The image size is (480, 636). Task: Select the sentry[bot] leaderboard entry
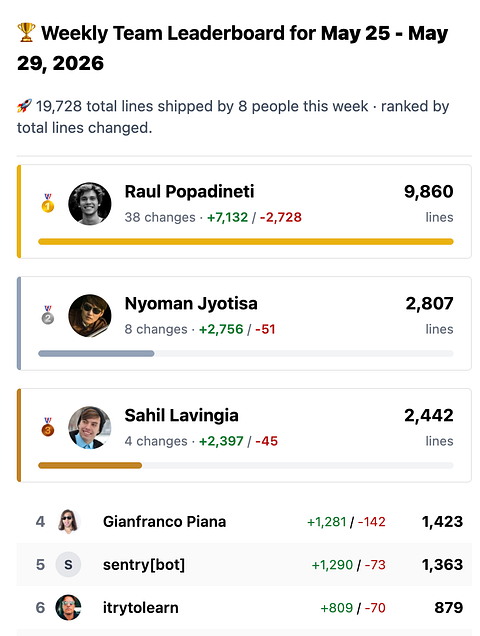[244, 565]
